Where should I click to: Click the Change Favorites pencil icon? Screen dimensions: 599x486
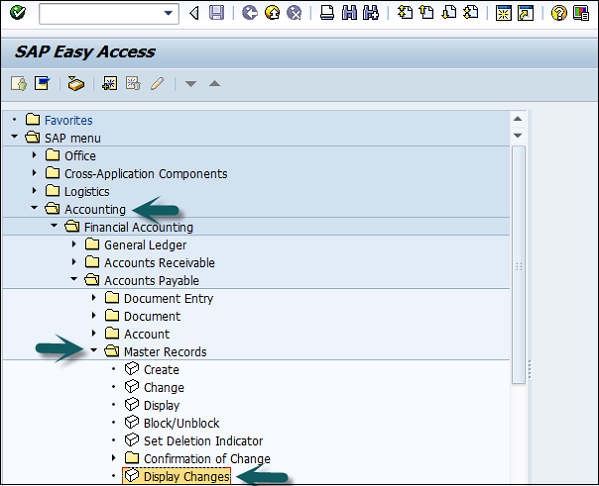coord(157,83)
